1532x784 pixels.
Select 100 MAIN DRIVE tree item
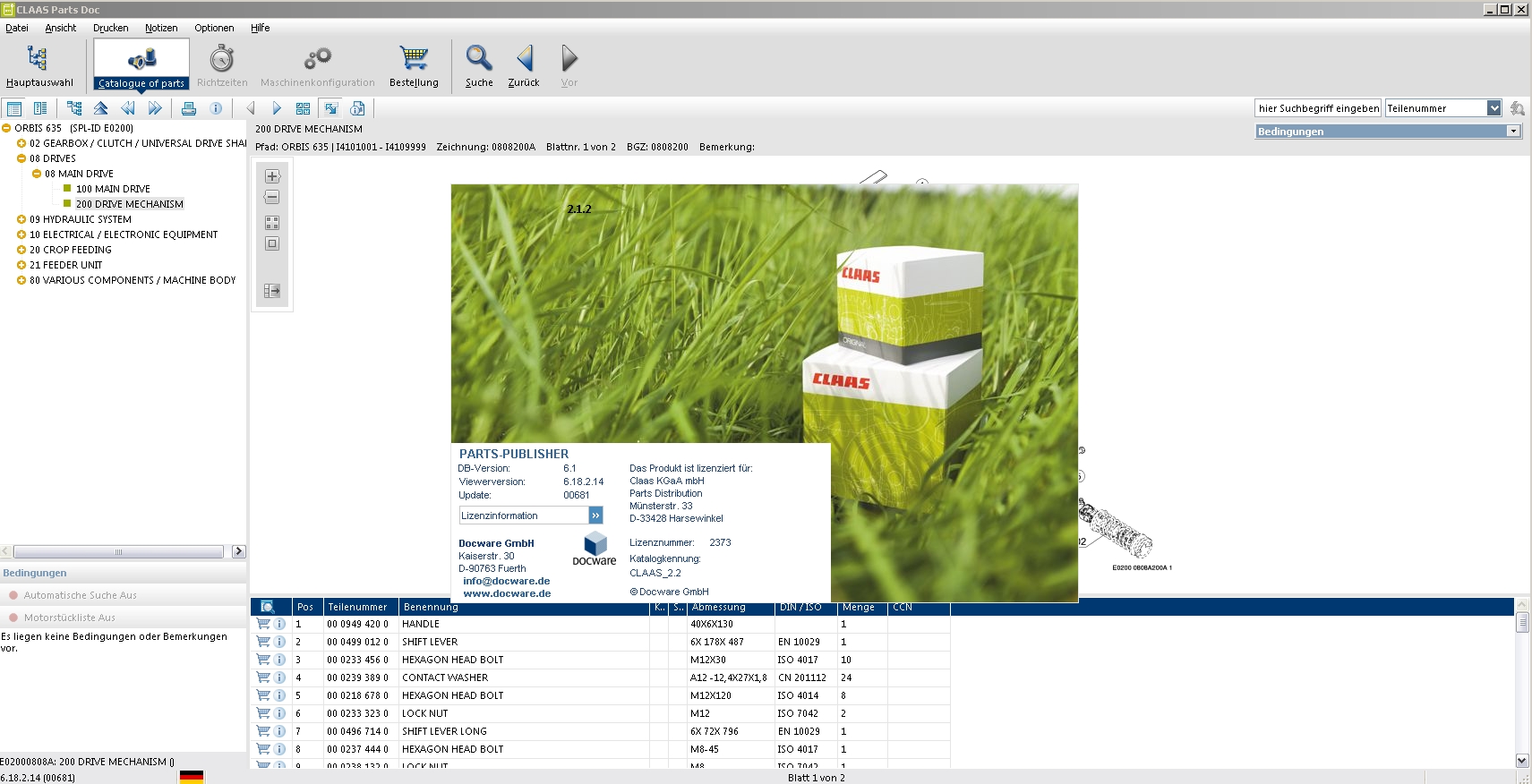(113, 189)
